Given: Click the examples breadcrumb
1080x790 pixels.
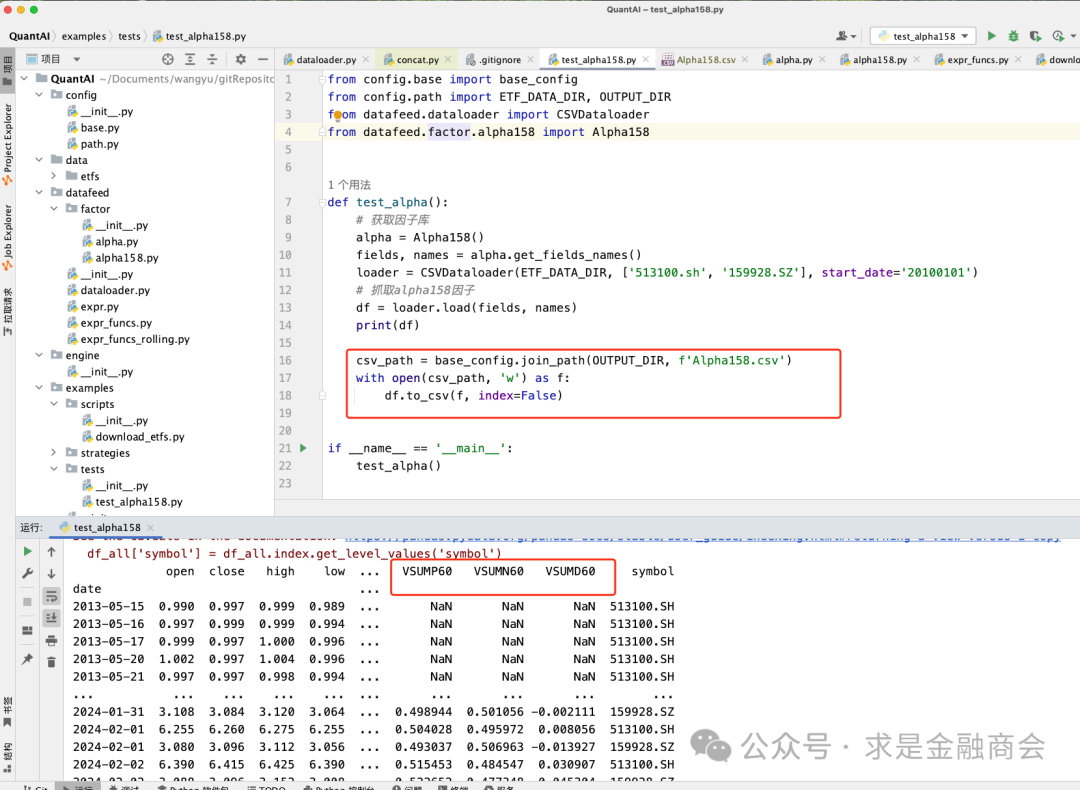Looking at the screenshot, I should pos(83,36).
